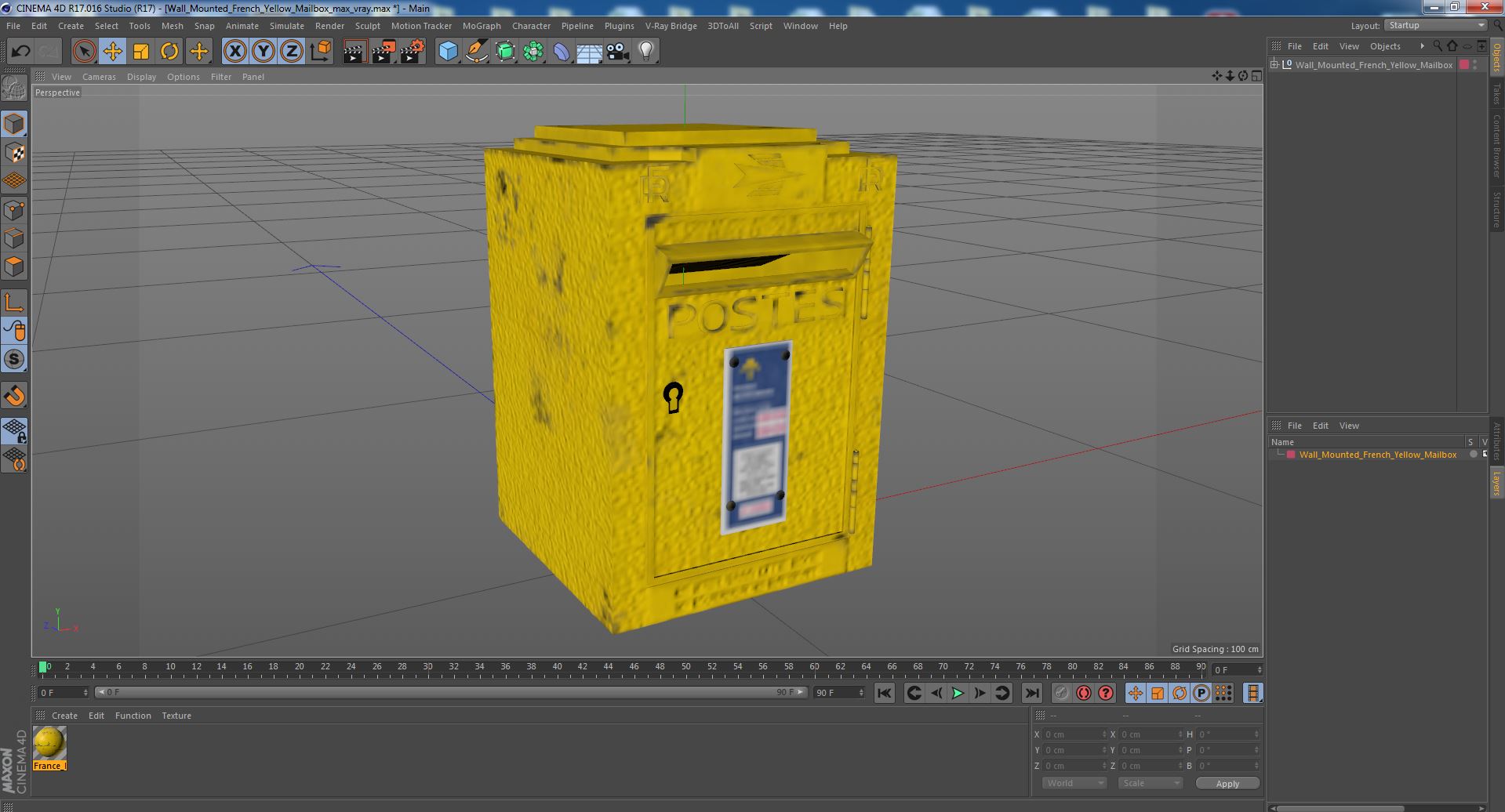Image resolution: width=1505 pixels, height=812 pixels.
Task: Click the red layer color swatch in Objects
Action: pyautogui.click(x=1463, y=65)
